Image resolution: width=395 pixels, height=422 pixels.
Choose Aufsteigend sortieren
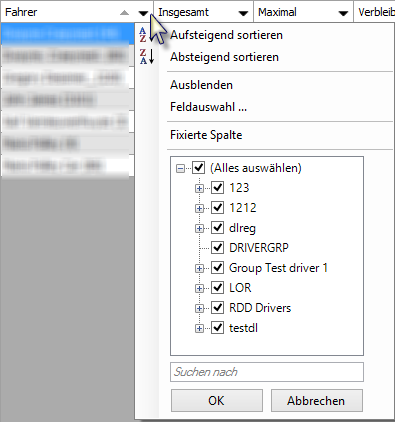click(x=226, y=35)
